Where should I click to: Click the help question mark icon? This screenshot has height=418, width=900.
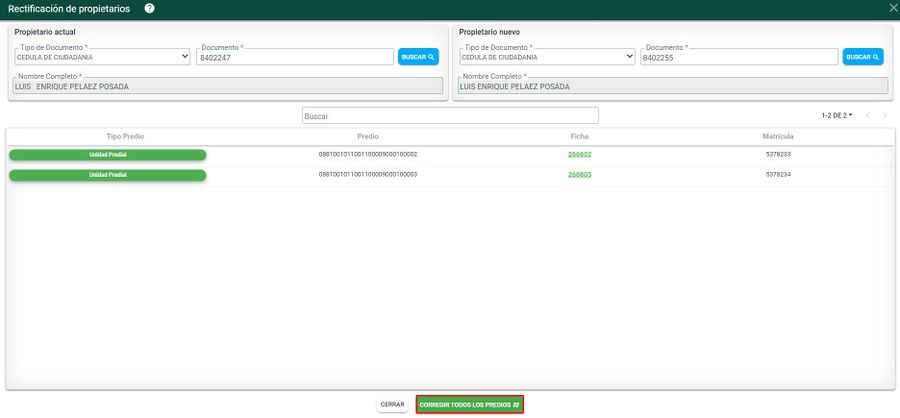click(x=149, y=8)
